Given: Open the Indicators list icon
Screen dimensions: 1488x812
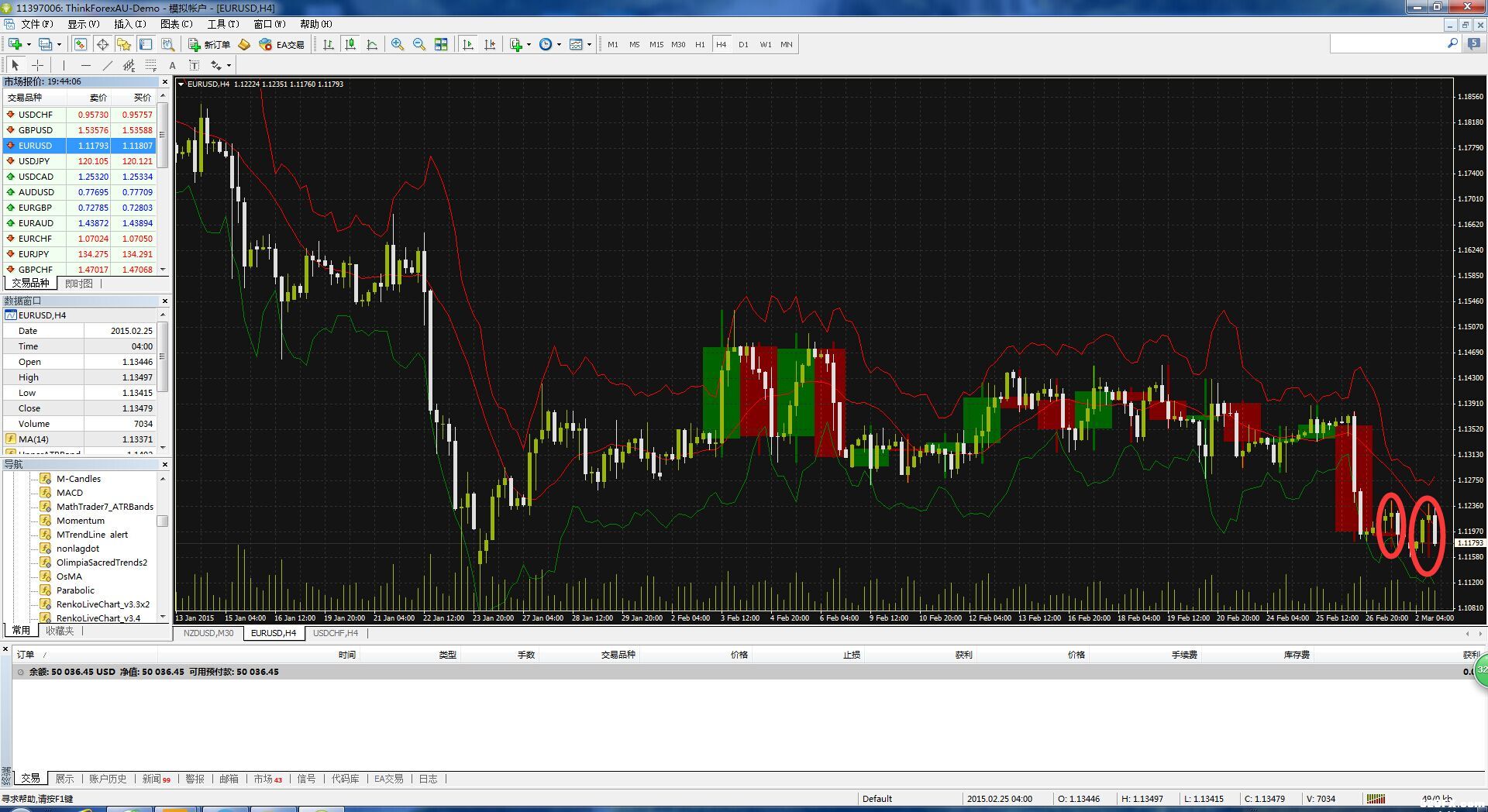Looking at the screenshot, I should click(x=516, y=44).
